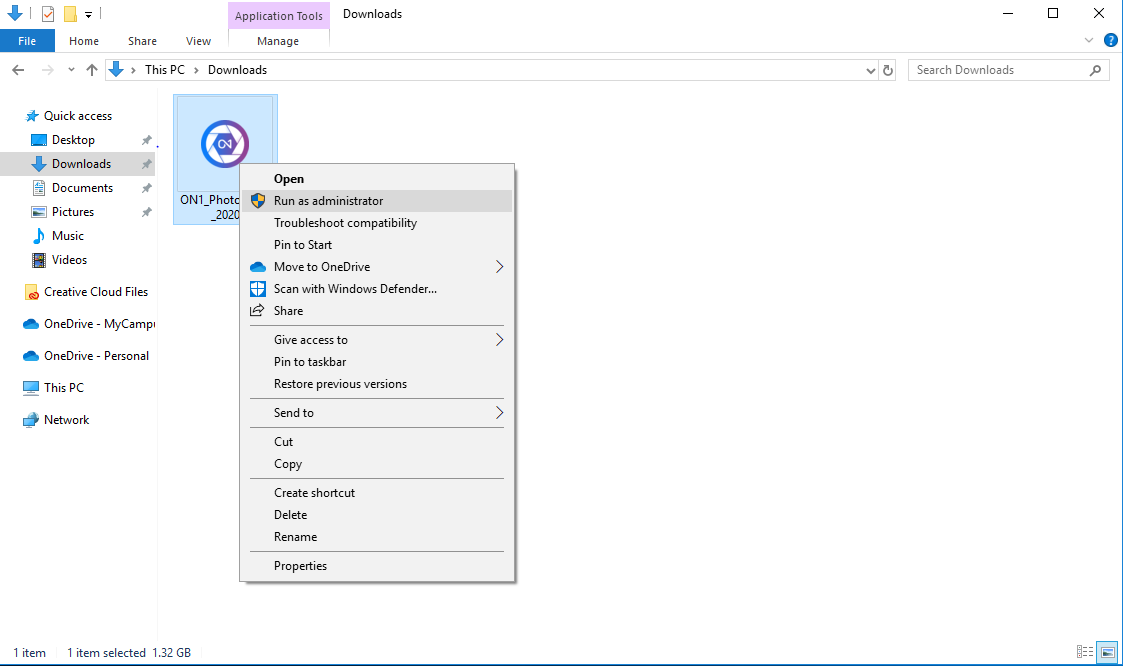Select Documents in Quick access
The image size is (1123, 666).
pyautogui.click(x=82, y=188)
